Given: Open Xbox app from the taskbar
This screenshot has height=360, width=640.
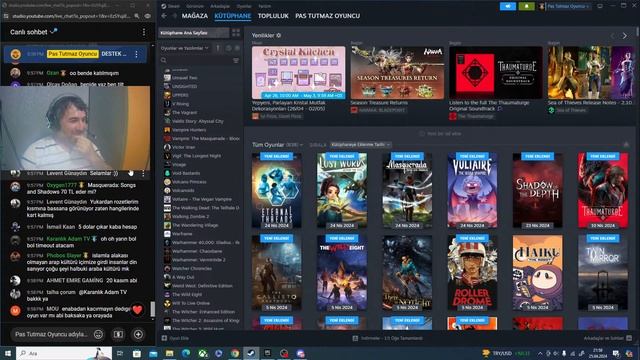Looking at the screenshot, I should point(202,353).
